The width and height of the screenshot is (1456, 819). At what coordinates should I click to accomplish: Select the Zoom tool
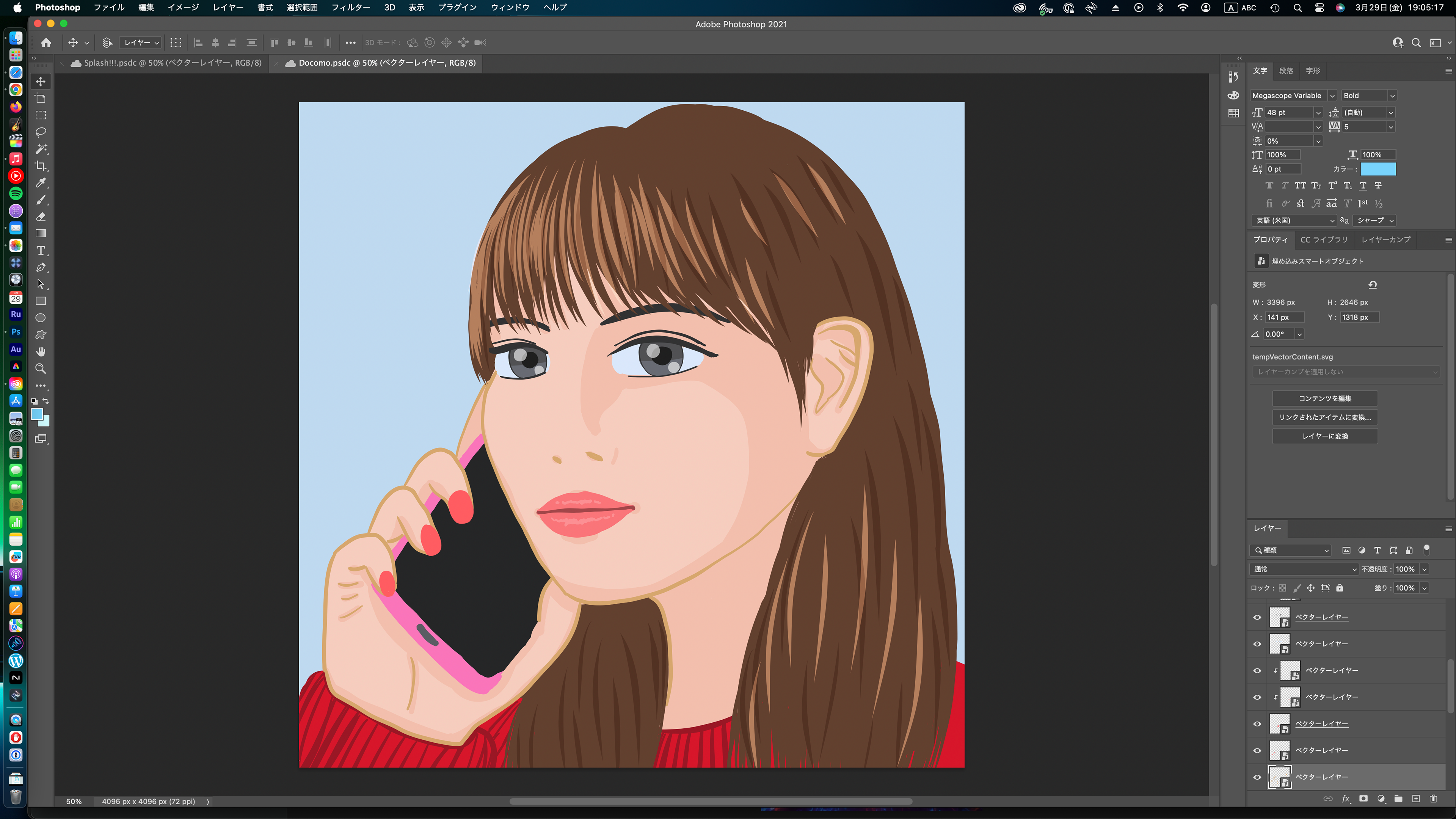41,369
